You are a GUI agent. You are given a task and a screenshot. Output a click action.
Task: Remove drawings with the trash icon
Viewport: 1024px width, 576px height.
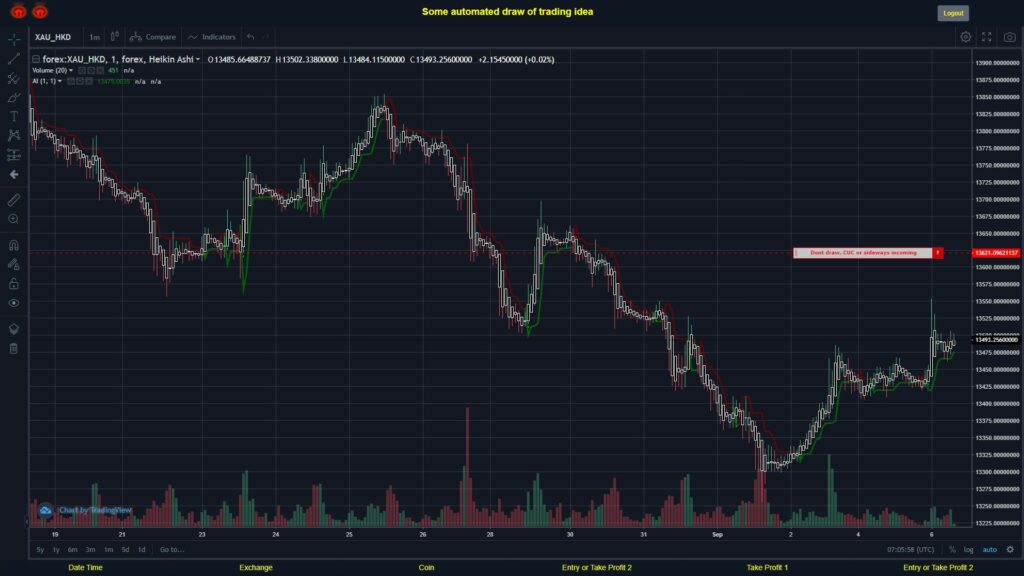click(14, 349)
